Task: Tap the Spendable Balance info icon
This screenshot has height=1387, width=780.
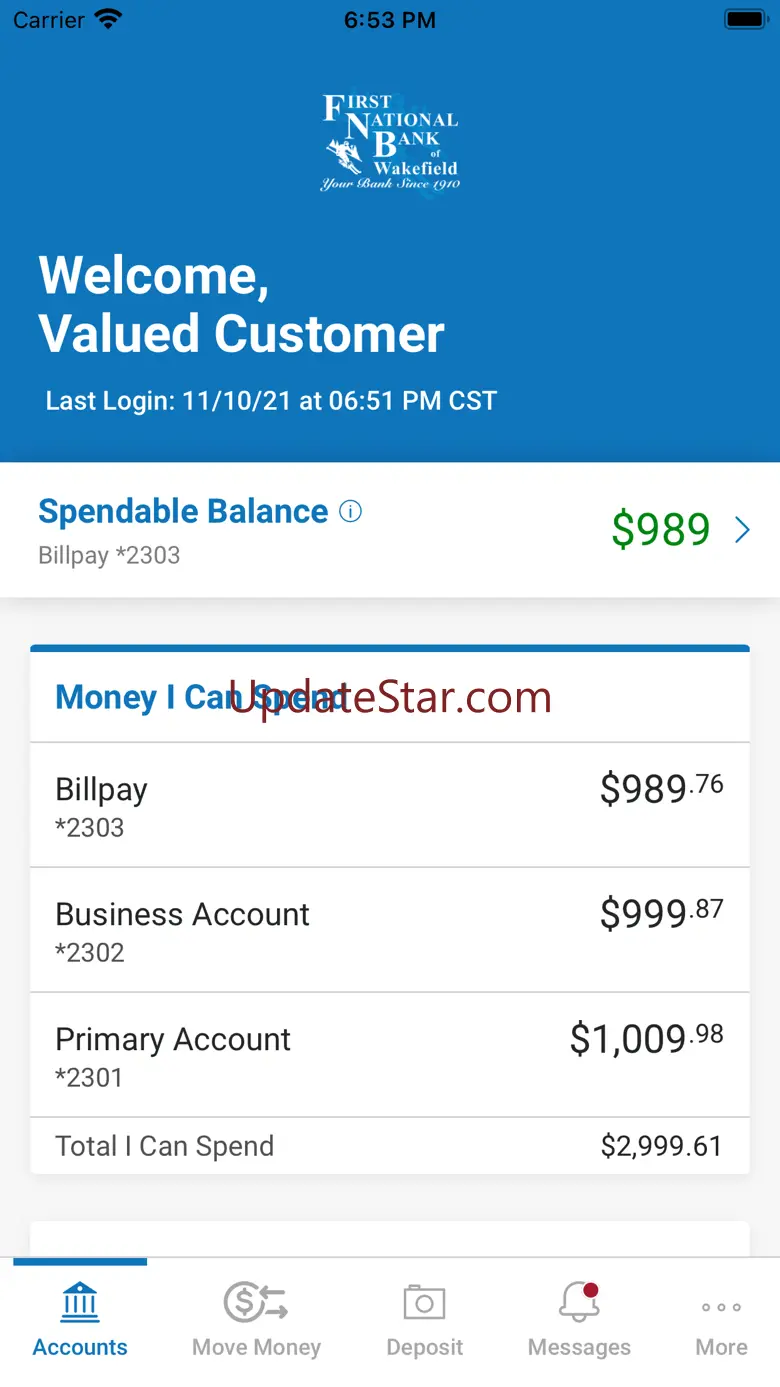Action: 350,512
